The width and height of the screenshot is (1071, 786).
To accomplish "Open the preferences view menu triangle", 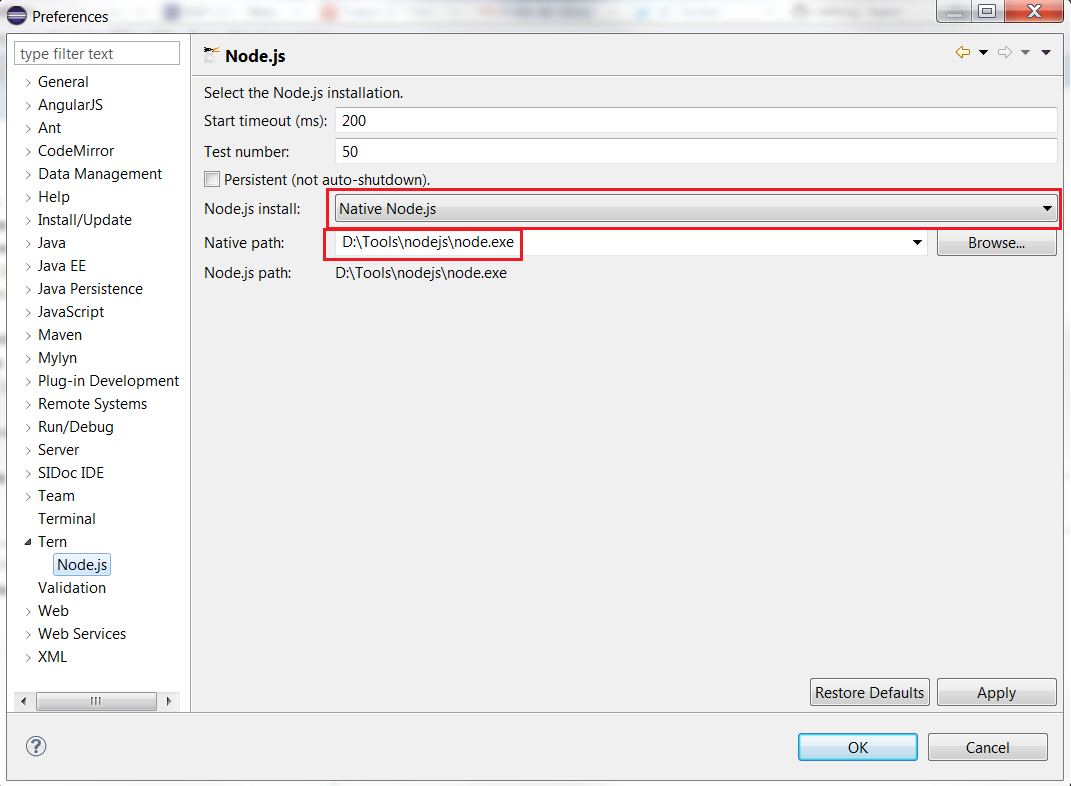I will pos(1046,53).
